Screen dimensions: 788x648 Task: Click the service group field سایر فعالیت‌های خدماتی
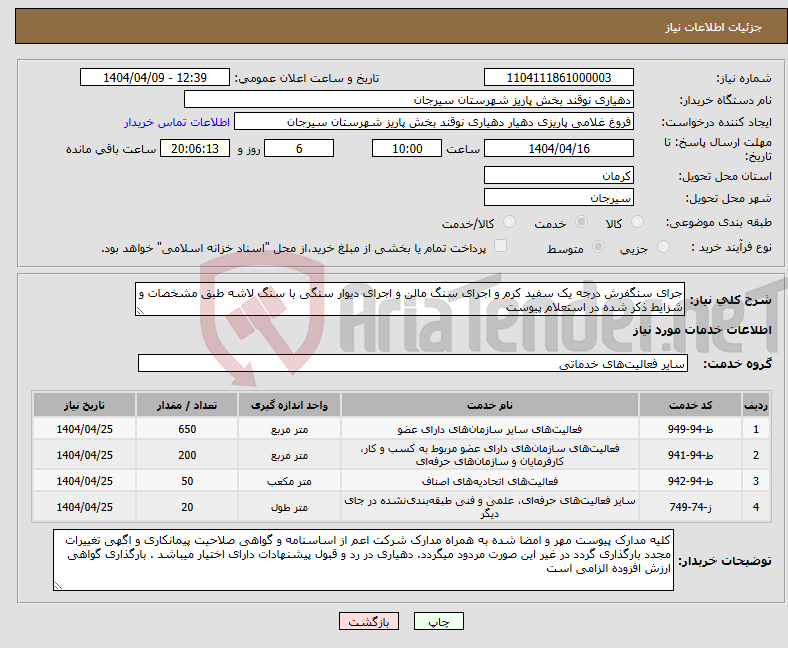[413, 363]
